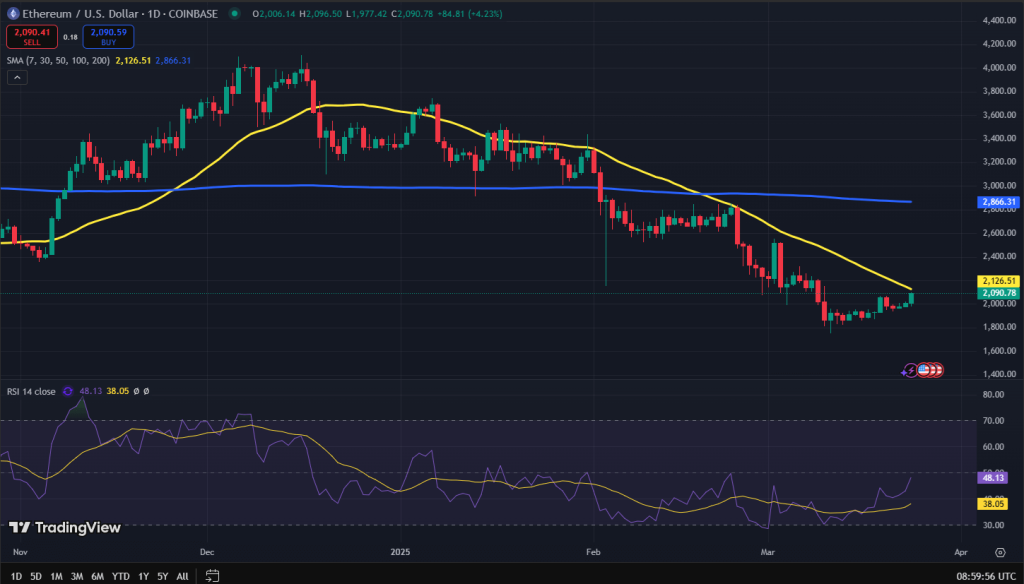The image size is (1024, 584).
Task: Click the blue BUY 2,090.59 button
Action: (108, 37)
